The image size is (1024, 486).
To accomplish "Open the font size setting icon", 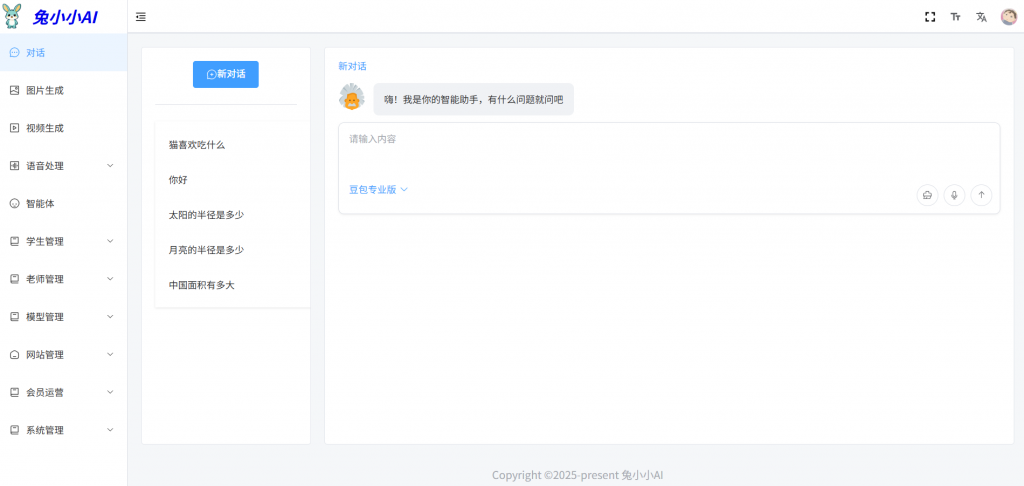I will [955, 17].
